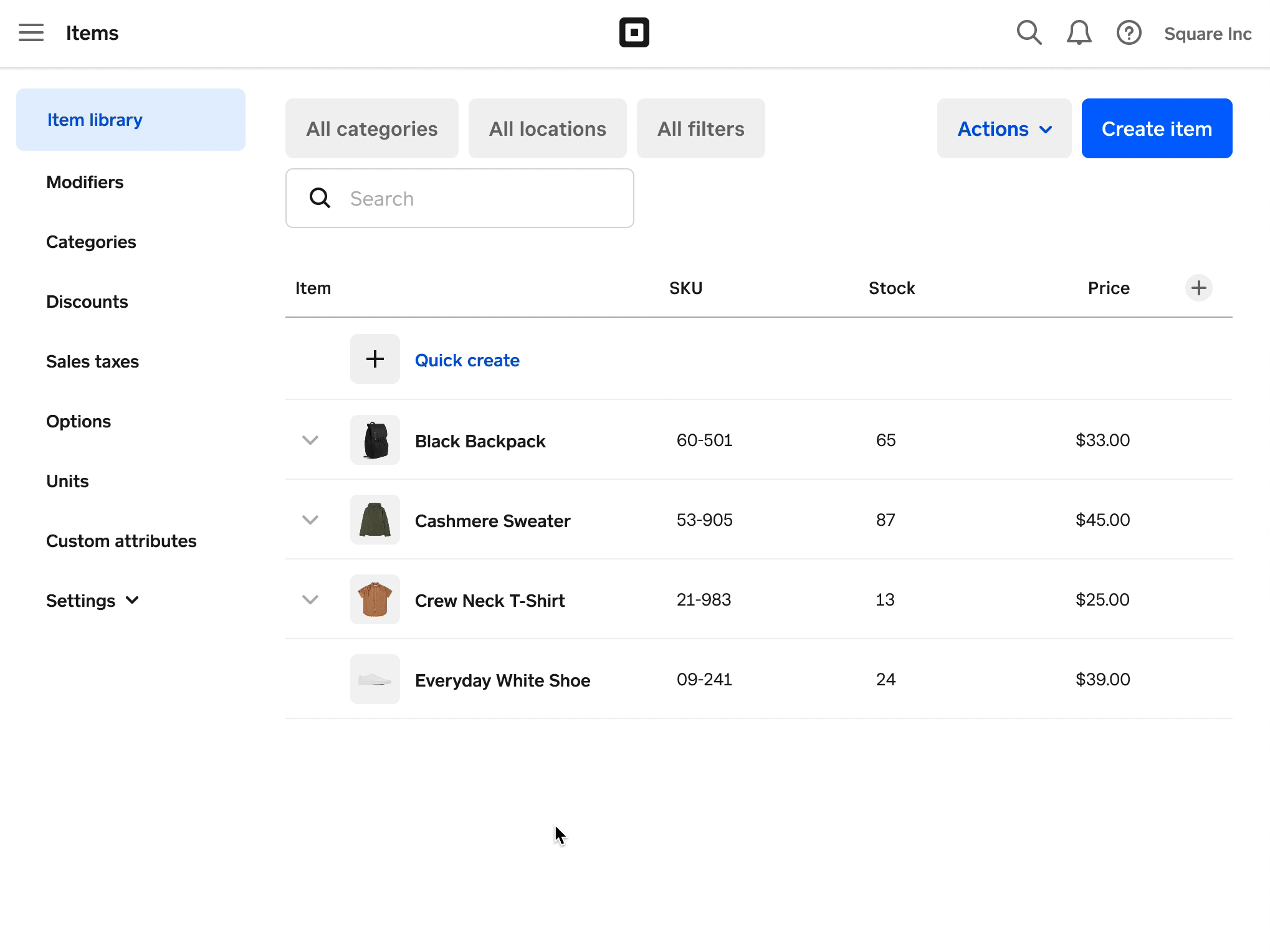
Task: Click the Square logo icon in header
Action: pyautogui.click(x=634, y=33)
